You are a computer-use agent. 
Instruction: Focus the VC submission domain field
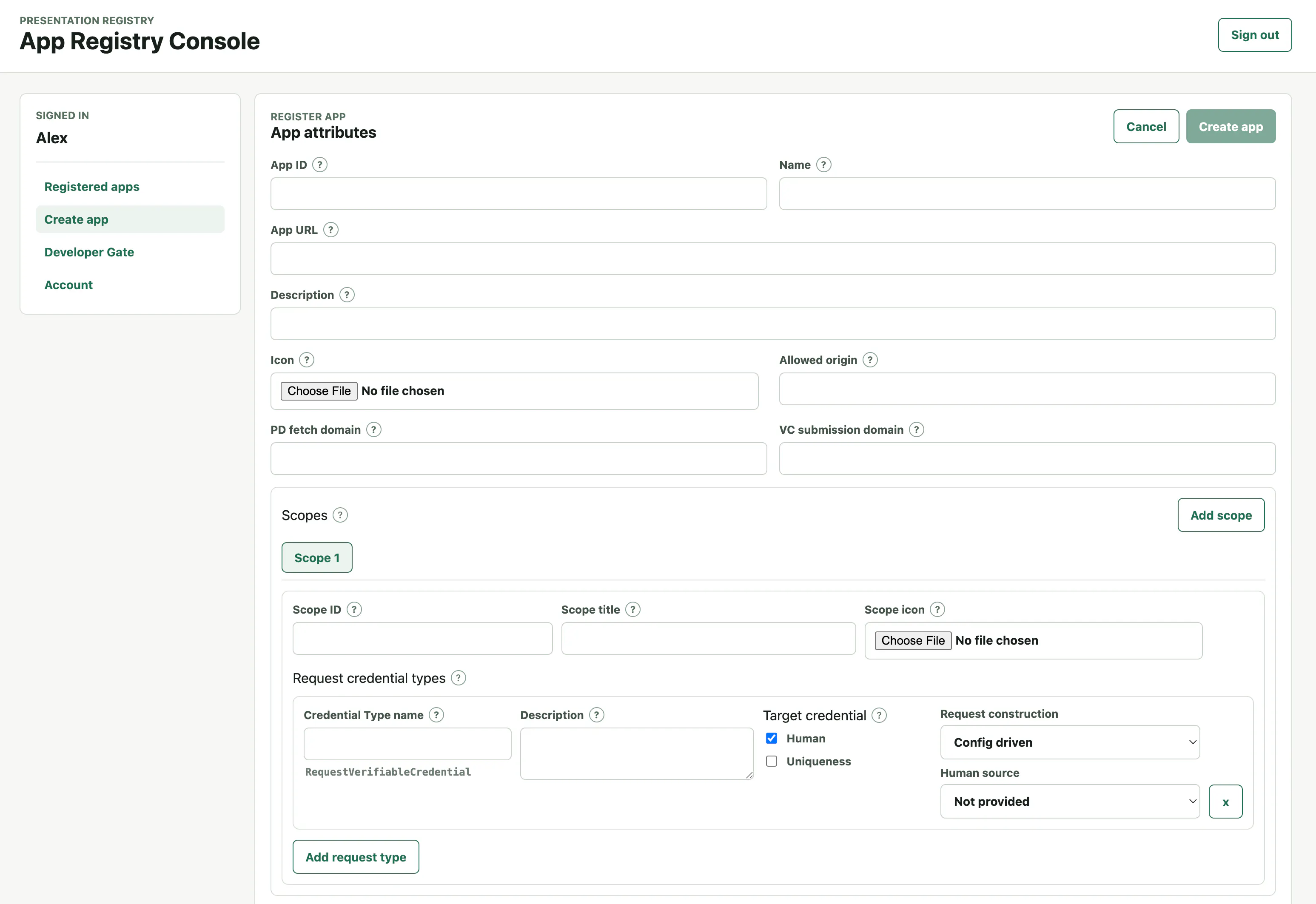click(1027, 459)
